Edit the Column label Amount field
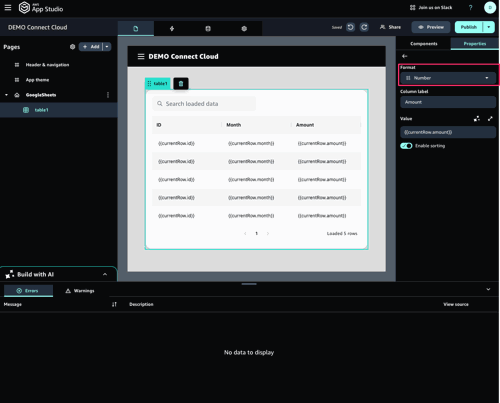500x403 pixels. [x=448, y=102]
